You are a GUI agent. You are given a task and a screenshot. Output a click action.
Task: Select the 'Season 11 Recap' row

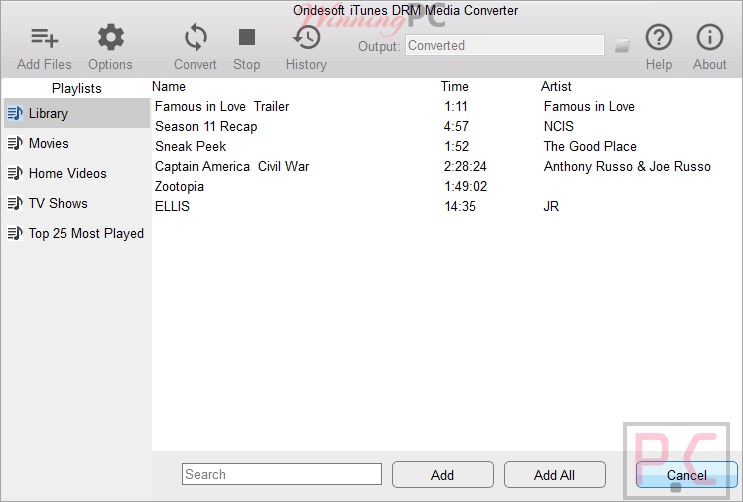pos(446,126)
